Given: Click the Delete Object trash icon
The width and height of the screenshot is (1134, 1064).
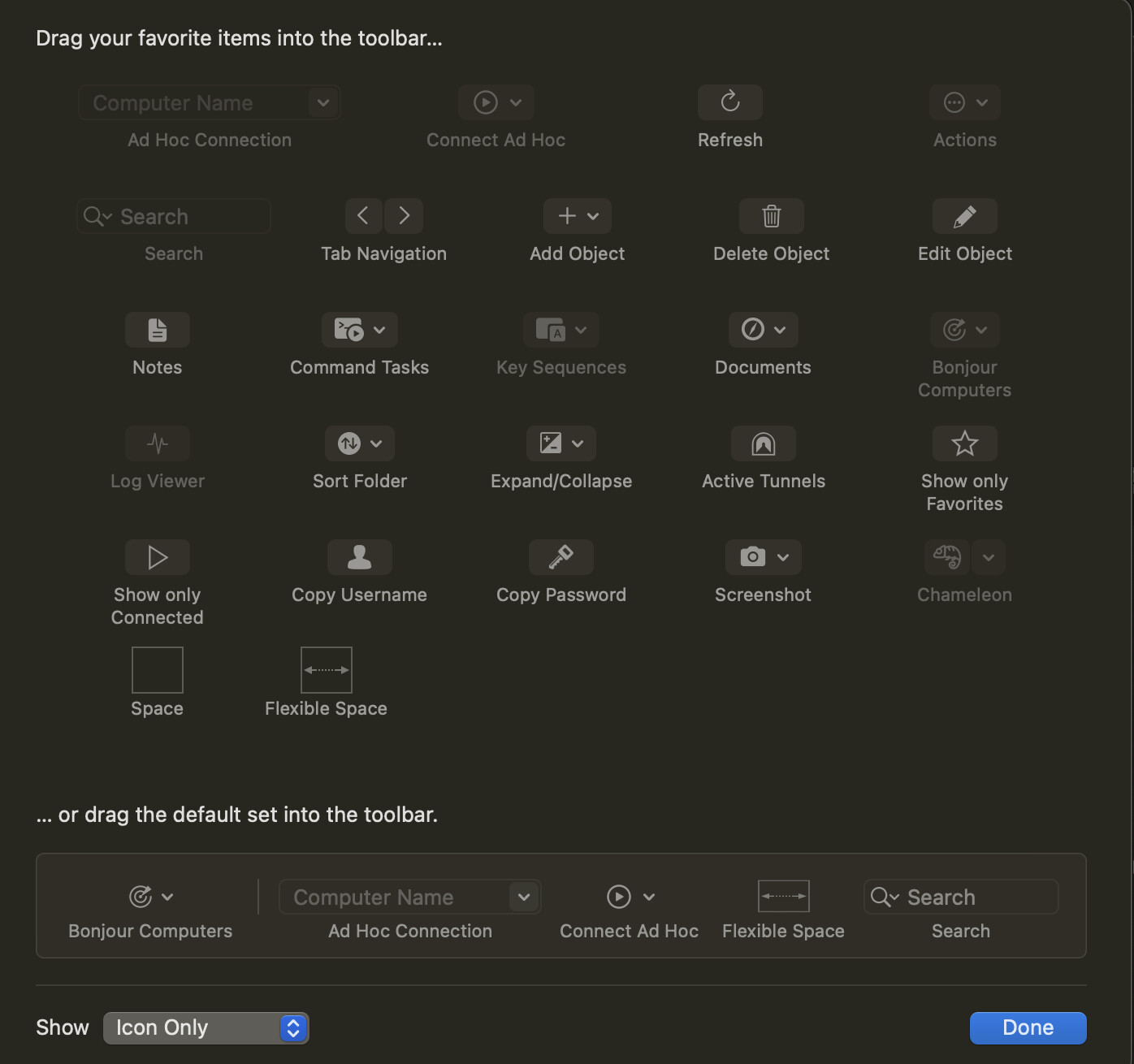Looking at the screenshot, I should coord(771,216).
